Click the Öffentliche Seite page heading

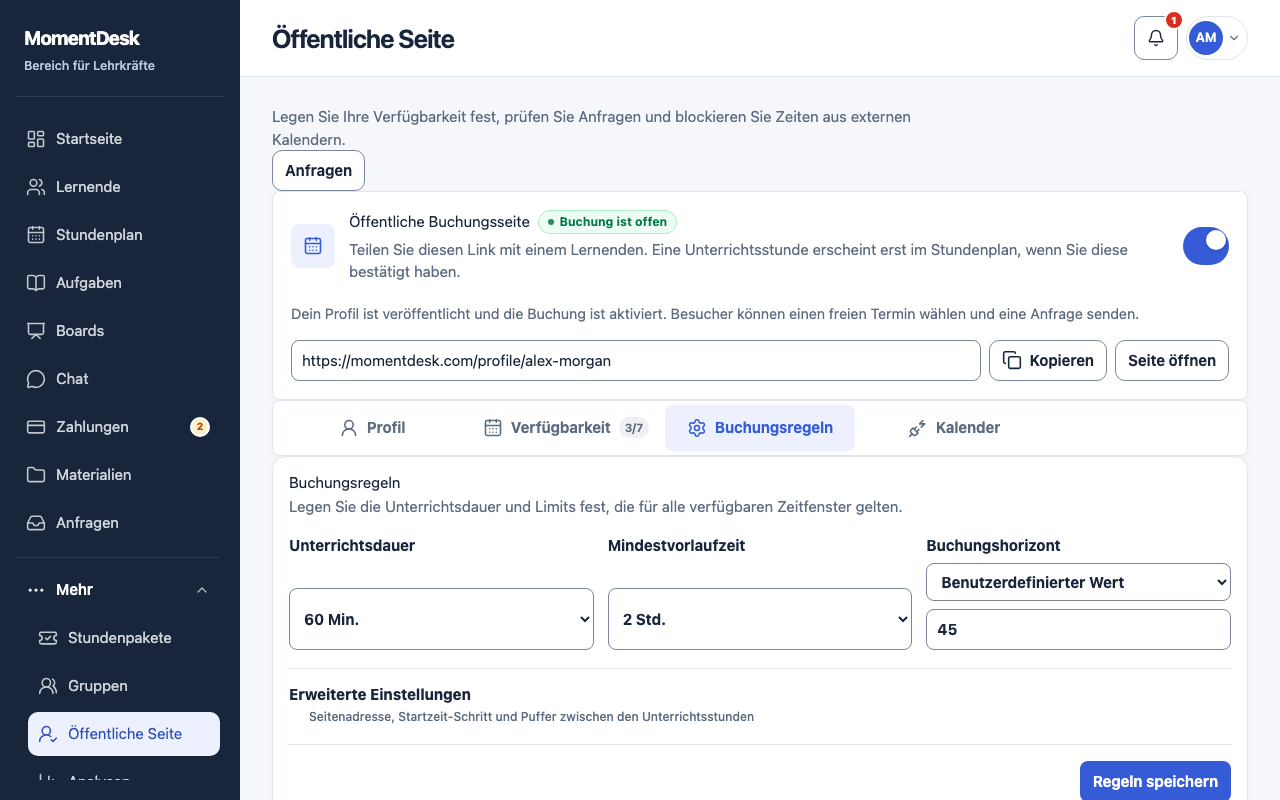click(x=363, y=39)
